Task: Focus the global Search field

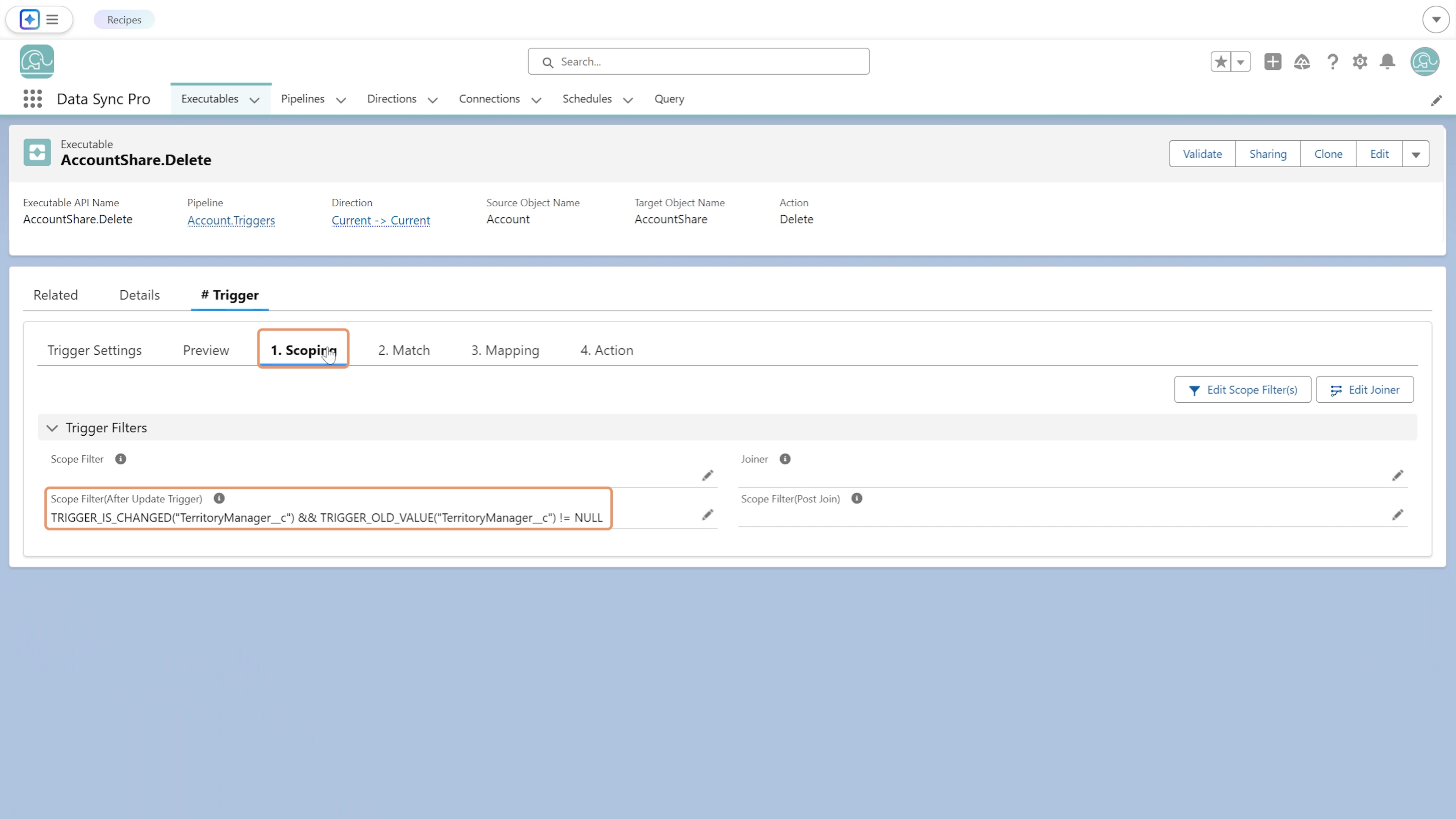Action: (698, 61)
